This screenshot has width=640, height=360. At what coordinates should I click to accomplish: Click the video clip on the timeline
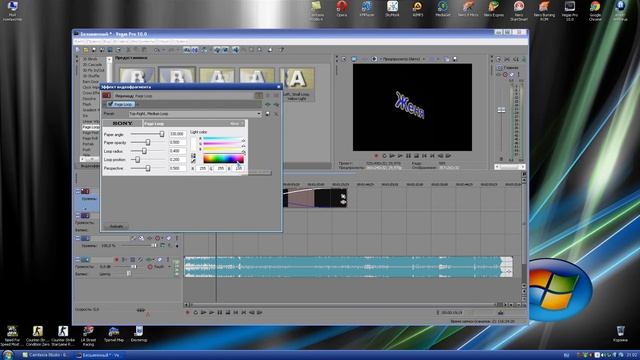click(x=315, y=198)
